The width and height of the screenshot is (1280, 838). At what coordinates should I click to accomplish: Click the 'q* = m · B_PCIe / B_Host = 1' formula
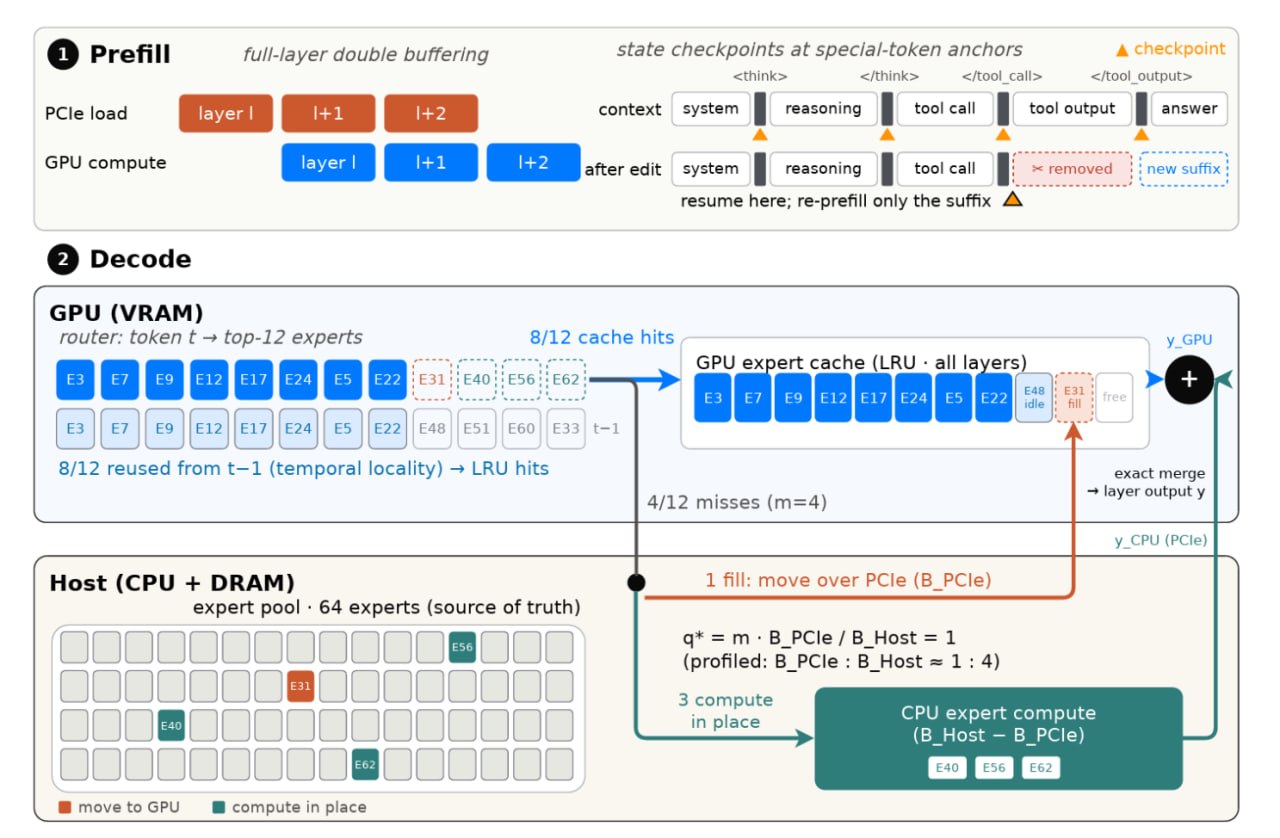click(819, 638)
